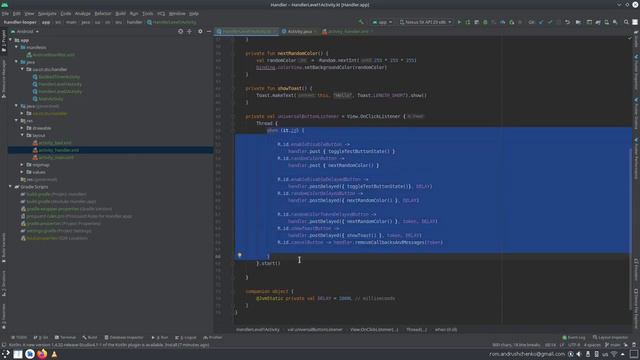The width and height of the screenshot is (640, 360).
Task: Open the Code menu
Action: (66, 13)
